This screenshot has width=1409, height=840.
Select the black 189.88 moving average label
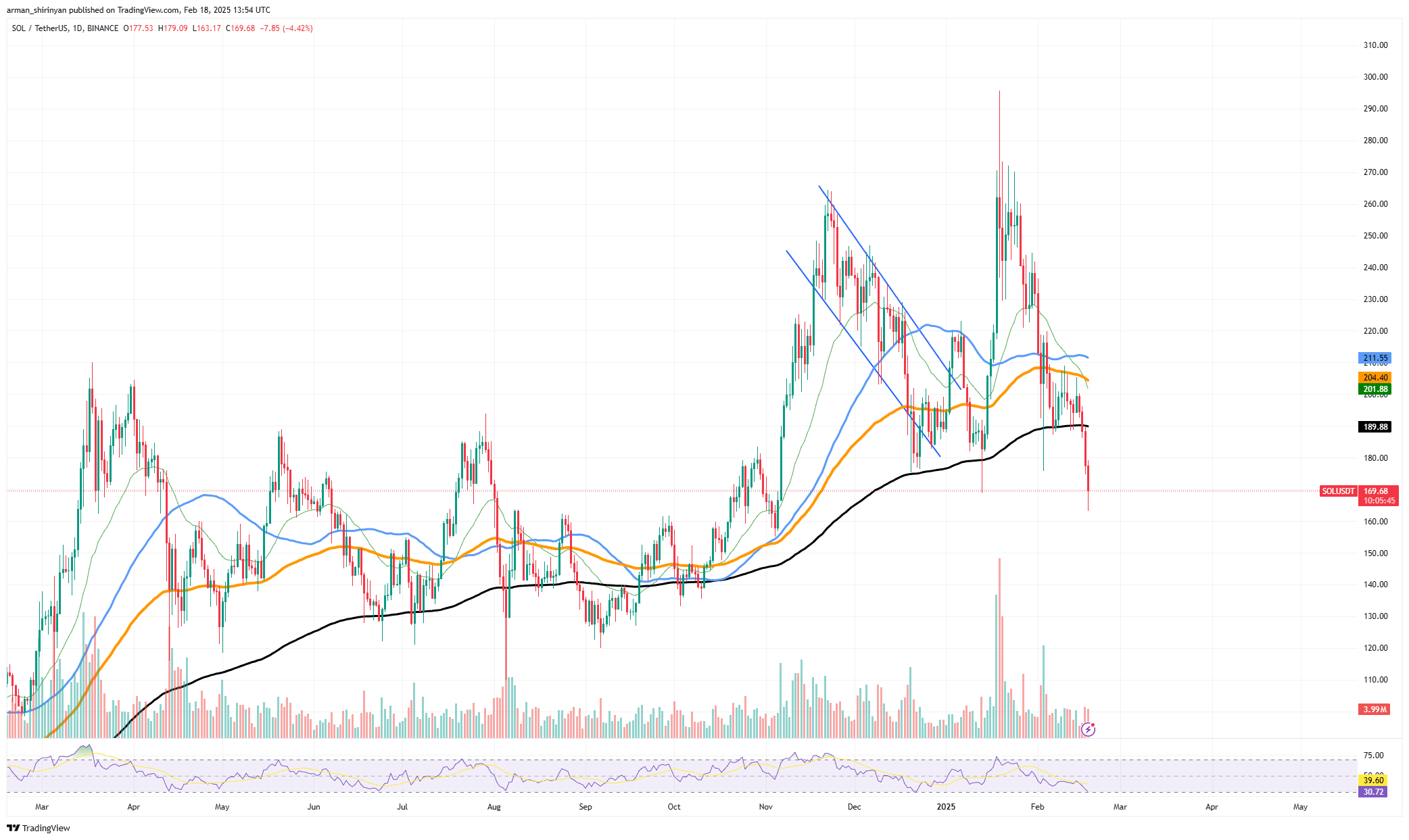click(x=1376, y=426)
